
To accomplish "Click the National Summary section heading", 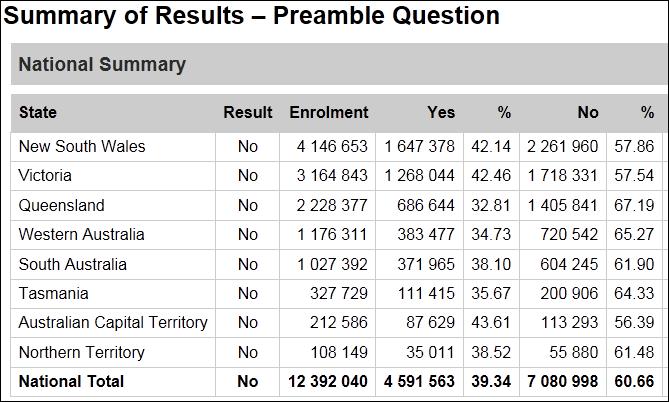I will pos(102,65).
